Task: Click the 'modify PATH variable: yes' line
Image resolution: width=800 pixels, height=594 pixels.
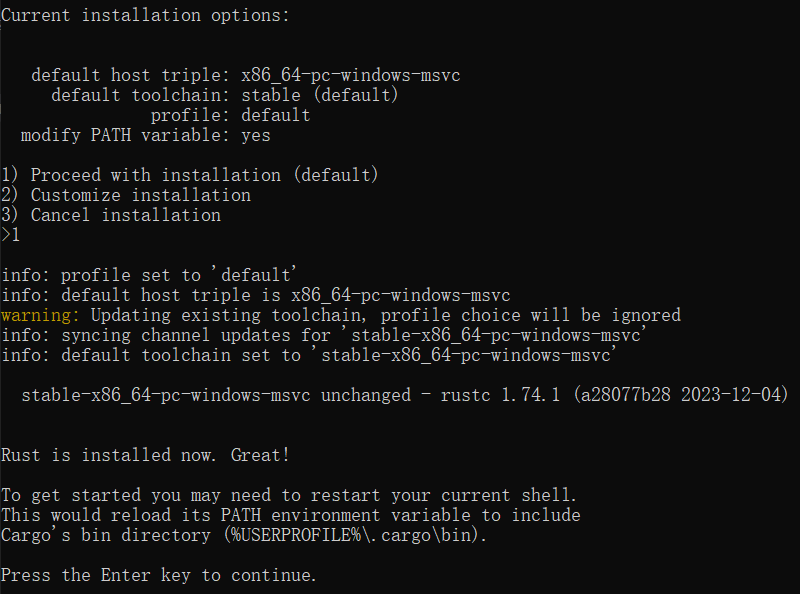Action: (x=145, y=135)
